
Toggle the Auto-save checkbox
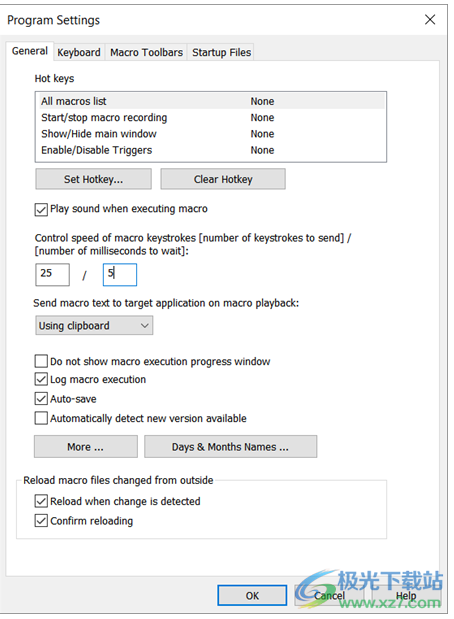coord(41,399)
